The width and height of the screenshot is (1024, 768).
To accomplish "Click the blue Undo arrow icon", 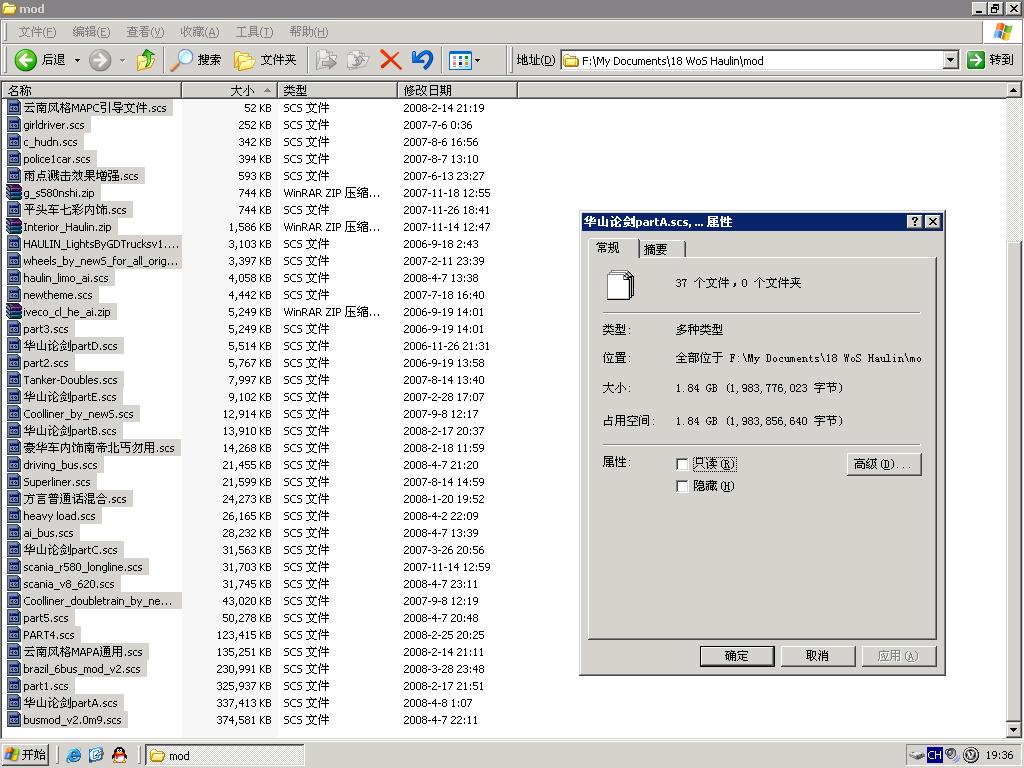I will point(422,60).
